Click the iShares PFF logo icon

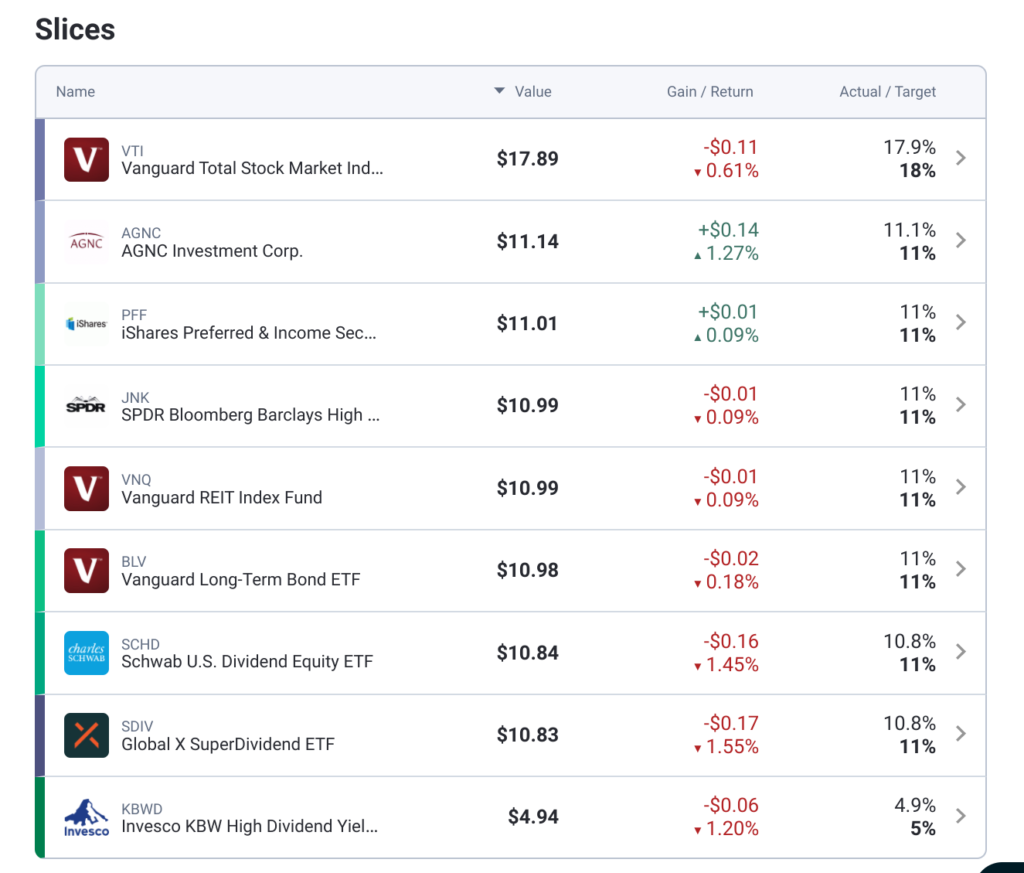[86, 324]
